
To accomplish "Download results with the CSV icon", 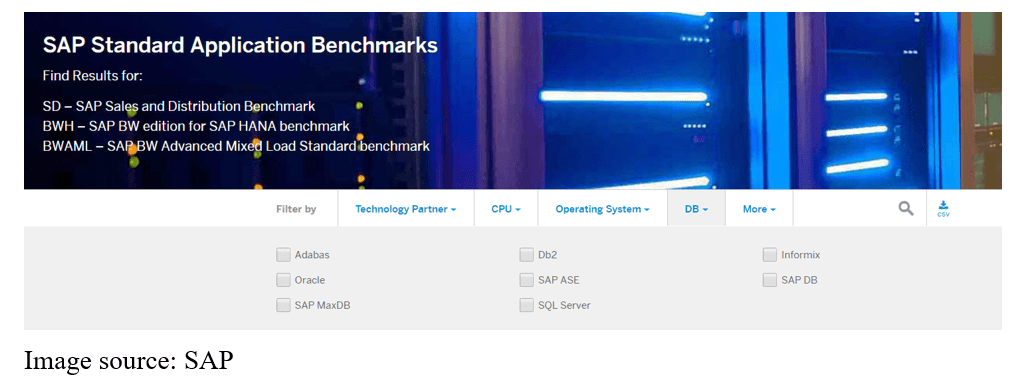I will (x=943, y=209).
